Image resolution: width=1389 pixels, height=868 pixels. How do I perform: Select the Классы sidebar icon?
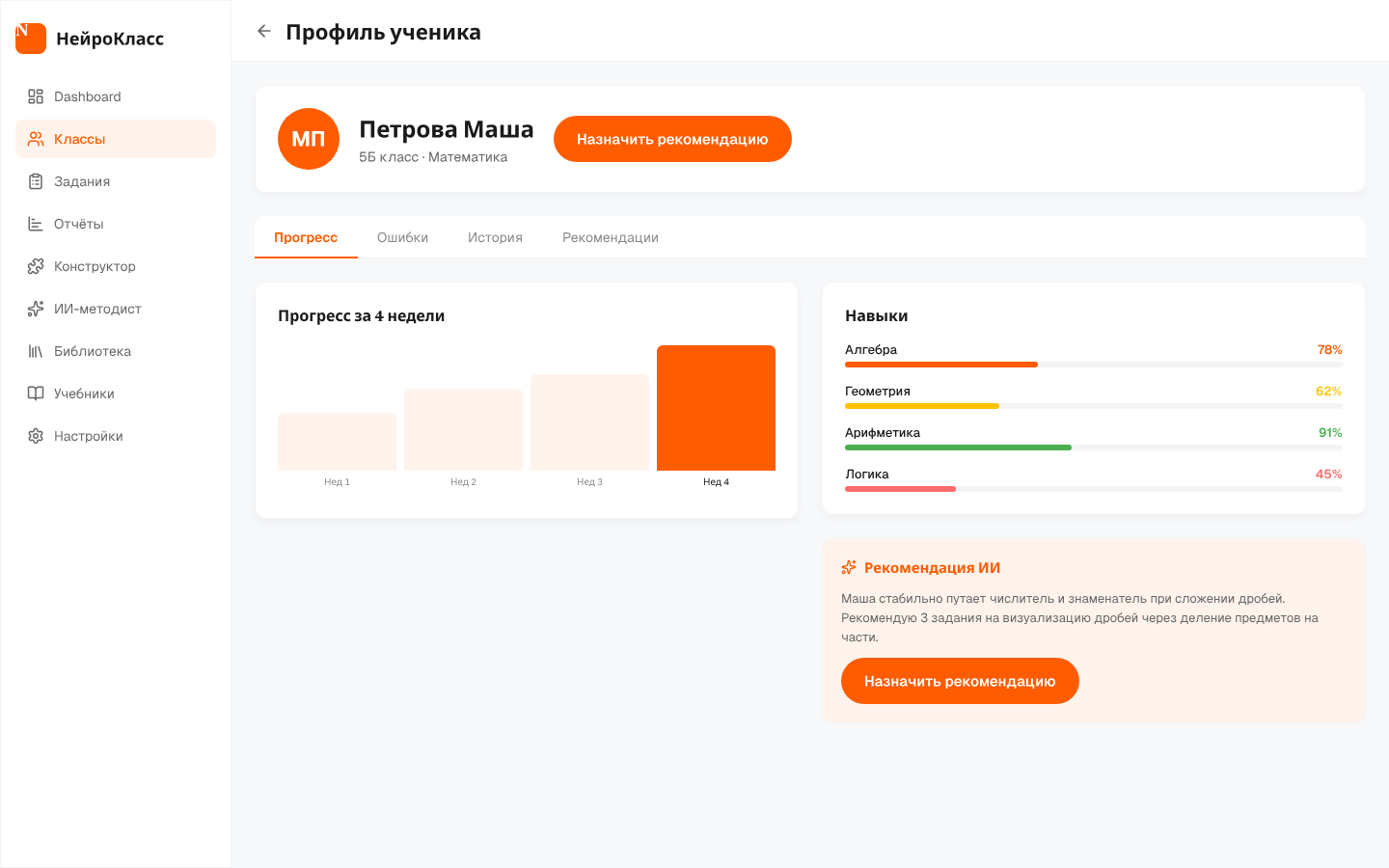pyautogui.click(x=35, y=139)
